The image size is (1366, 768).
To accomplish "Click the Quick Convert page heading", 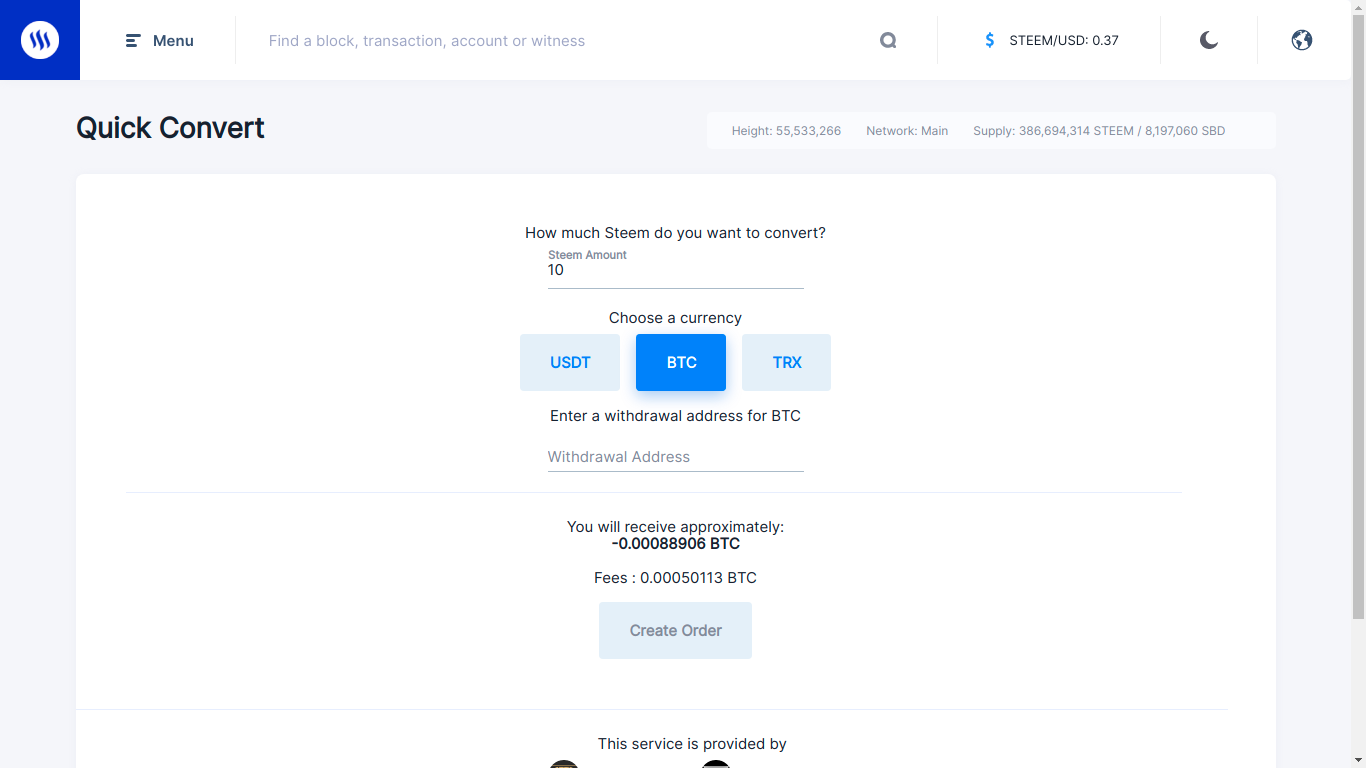I will (x=170, y=128).
